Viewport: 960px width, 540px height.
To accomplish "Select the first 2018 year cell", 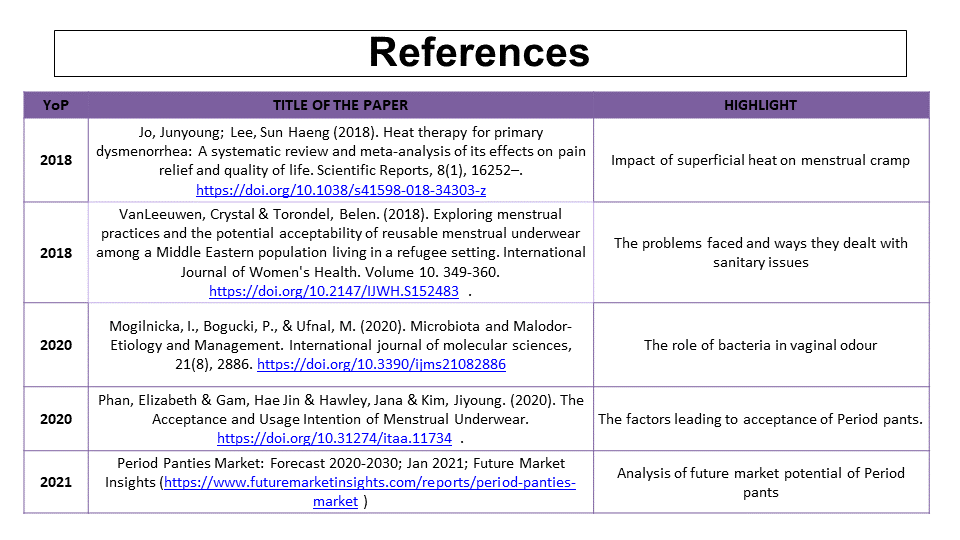I will point(56,160).
